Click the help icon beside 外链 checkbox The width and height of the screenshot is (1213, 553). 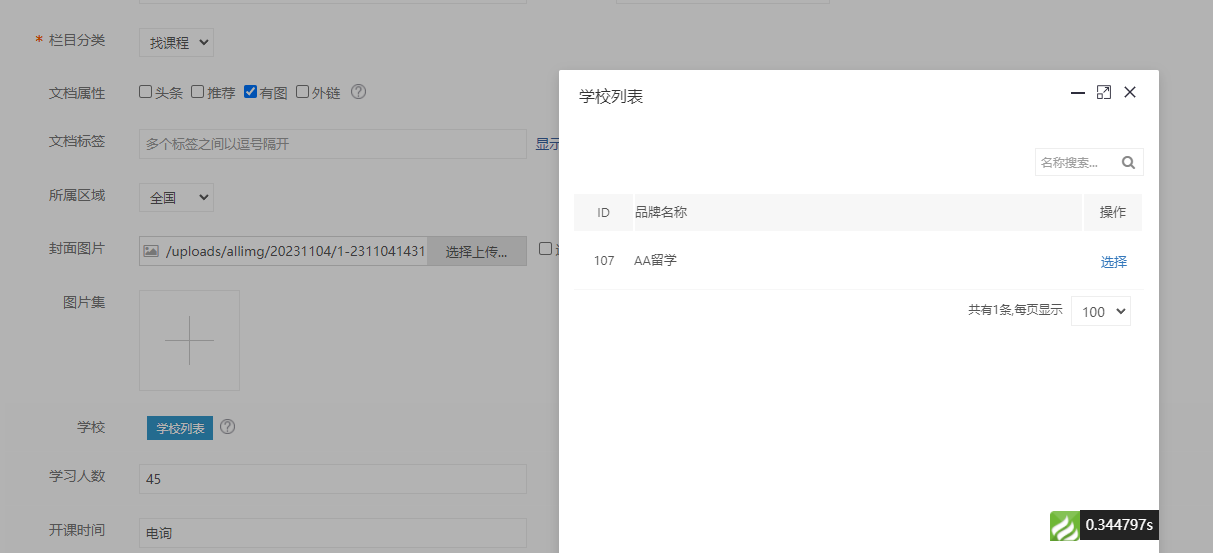click(x=358, y=92)
